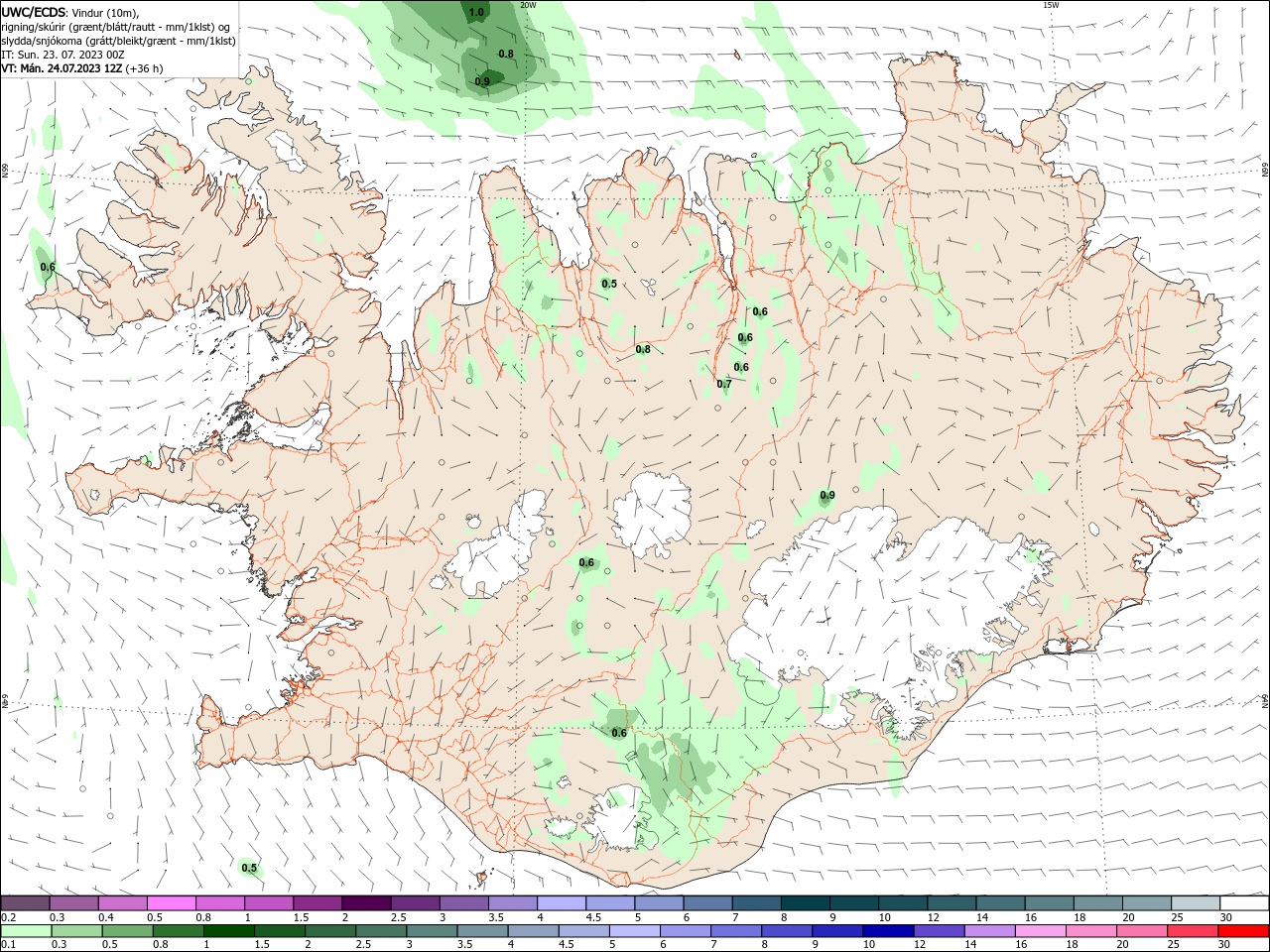
Task: Click the 20W longitude label at the top
Action: (528, 5)
